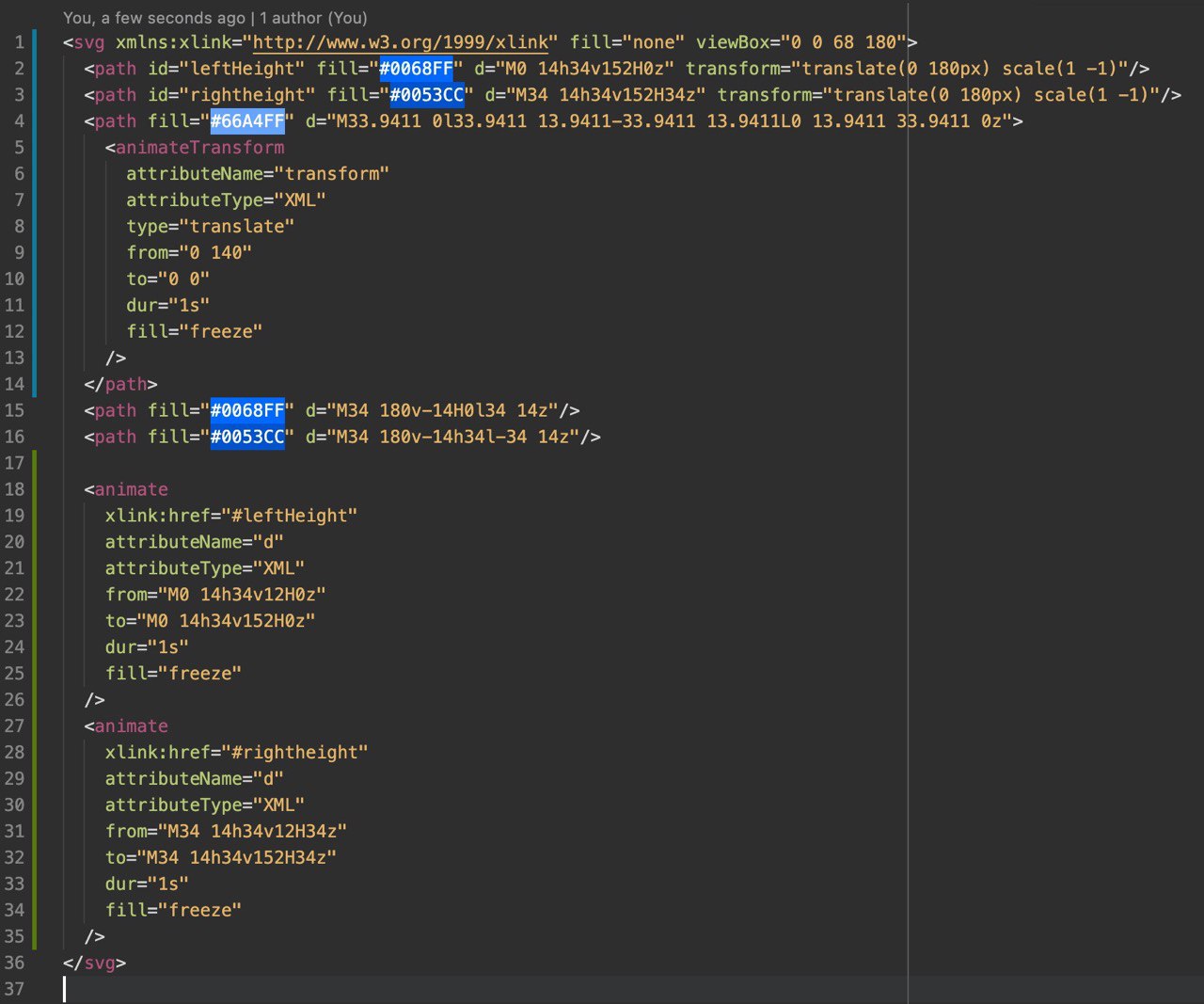Image resolution: width=1204 pixels, height=1004 pixels.
Task: Click the fill="none" attribute on line 1
Action: 627,42
